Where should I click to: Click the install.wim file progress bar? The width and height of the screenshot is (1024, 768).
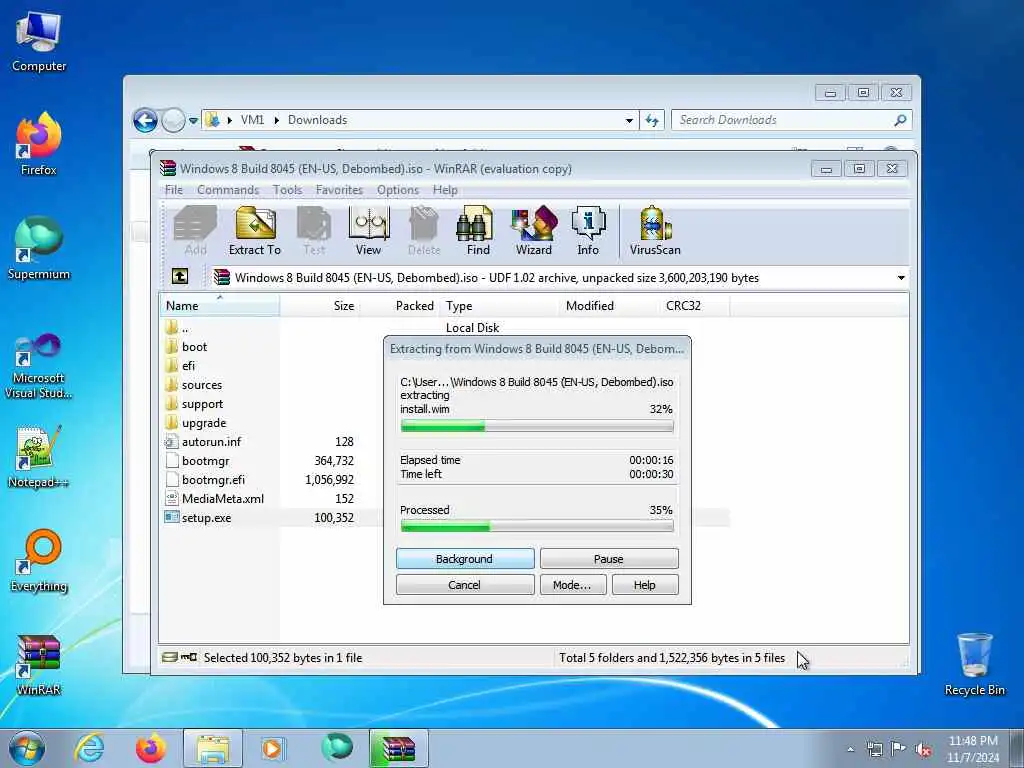pos(537,426)
